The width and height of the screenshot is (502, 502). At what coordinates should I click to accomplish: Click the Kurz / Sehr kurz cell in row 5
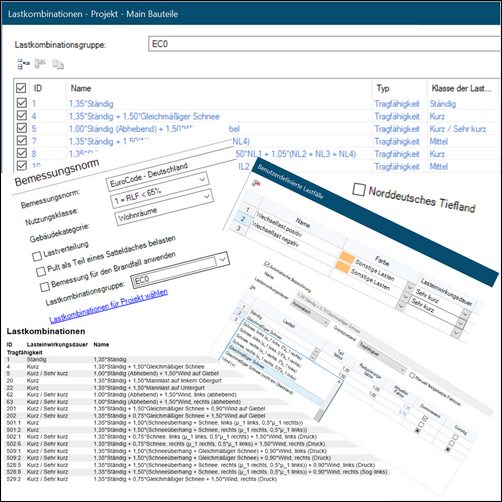pyautogui.click(x=458, y=129)
